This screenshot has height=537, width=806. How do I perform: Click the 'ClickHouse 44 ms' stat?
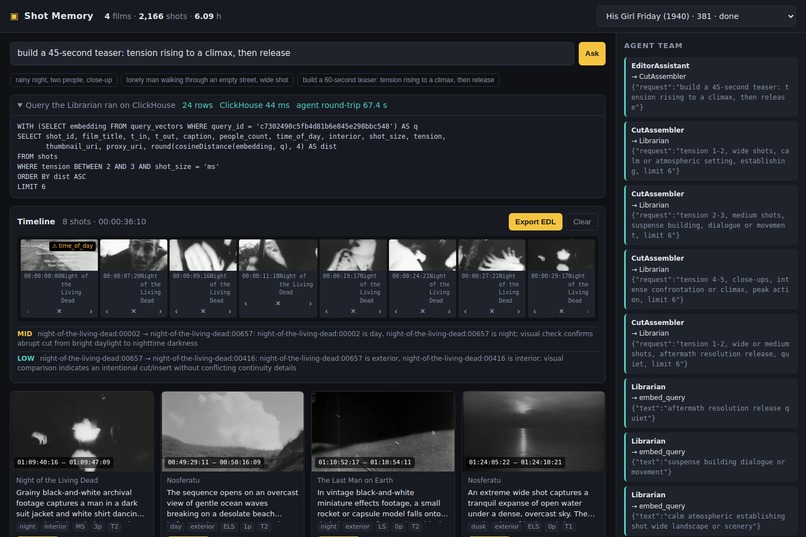[x=254, y=105]
